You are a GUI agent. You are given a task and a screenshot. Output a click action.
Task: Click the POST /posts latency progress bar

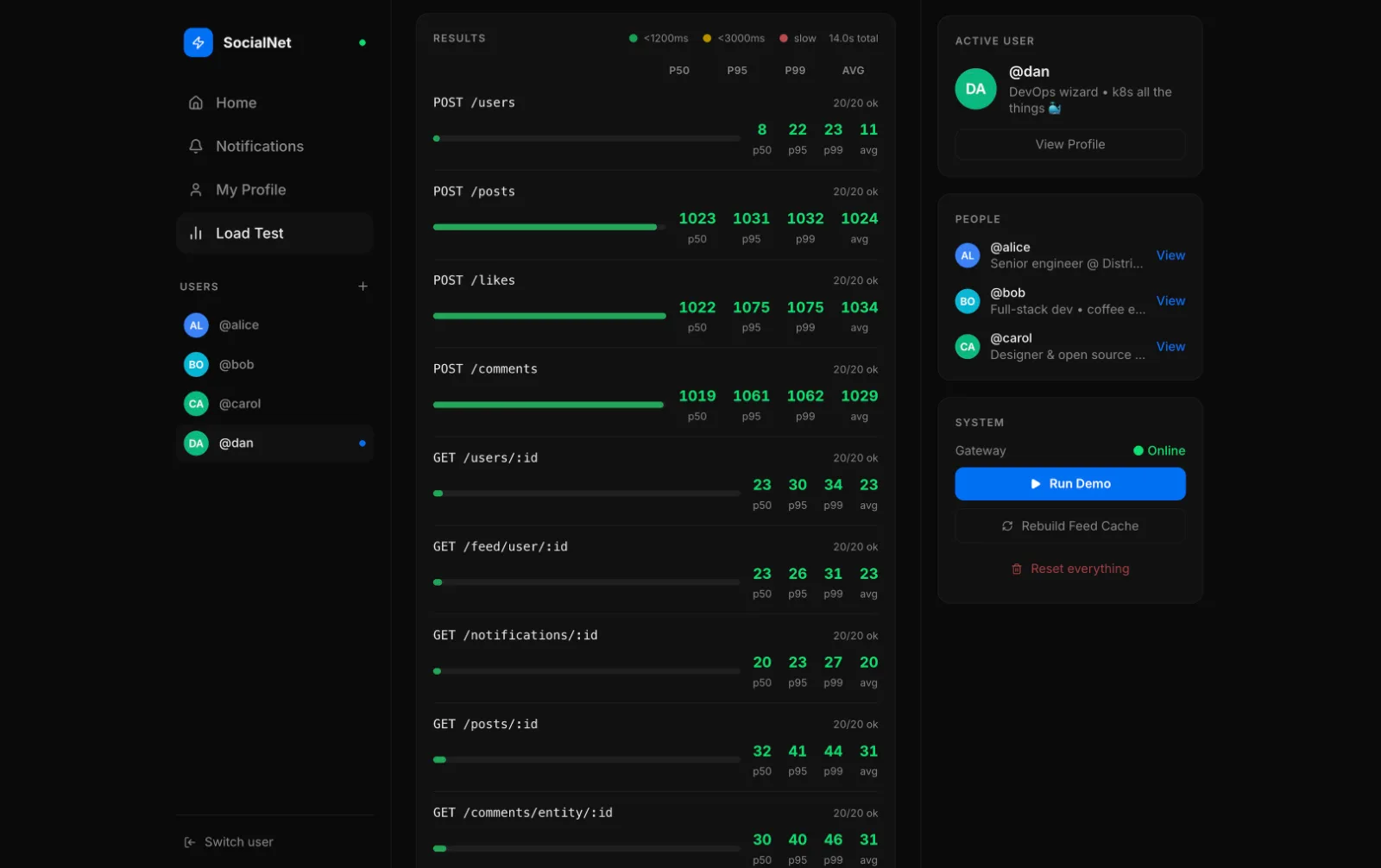click(x=550, y=227)
